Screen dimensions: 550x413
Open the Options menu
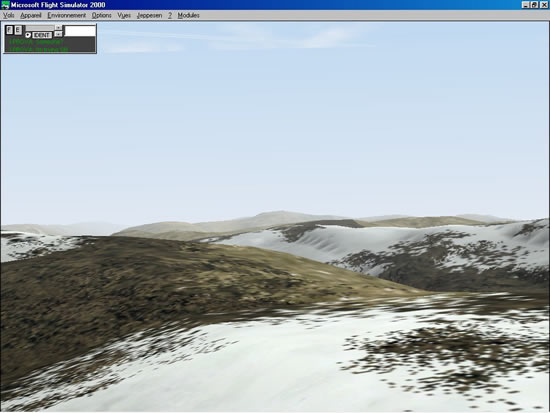point(101,15)
